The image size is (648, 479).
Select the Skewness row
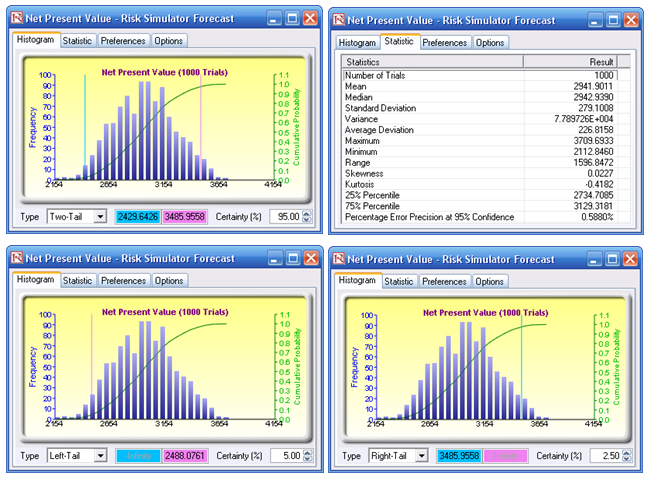click(480, 173)
